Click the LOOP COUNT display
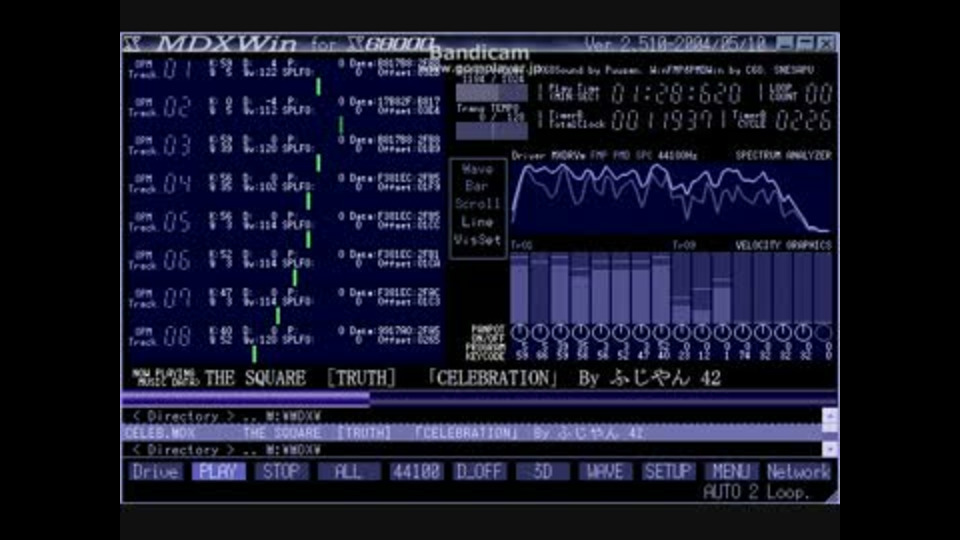The width and height of the screenshot is (960, 540). point(819,94)
